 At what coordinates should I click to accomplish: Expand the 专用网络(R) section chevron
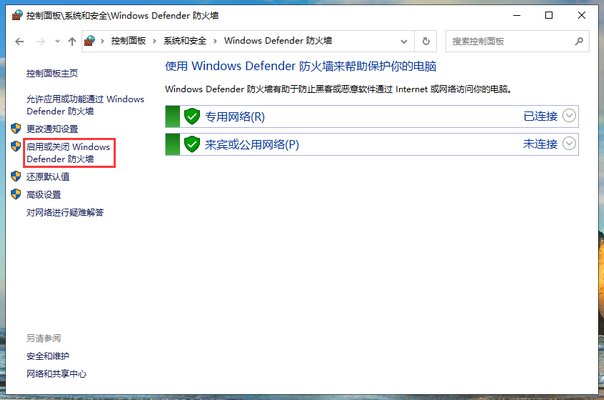(569, 115)
